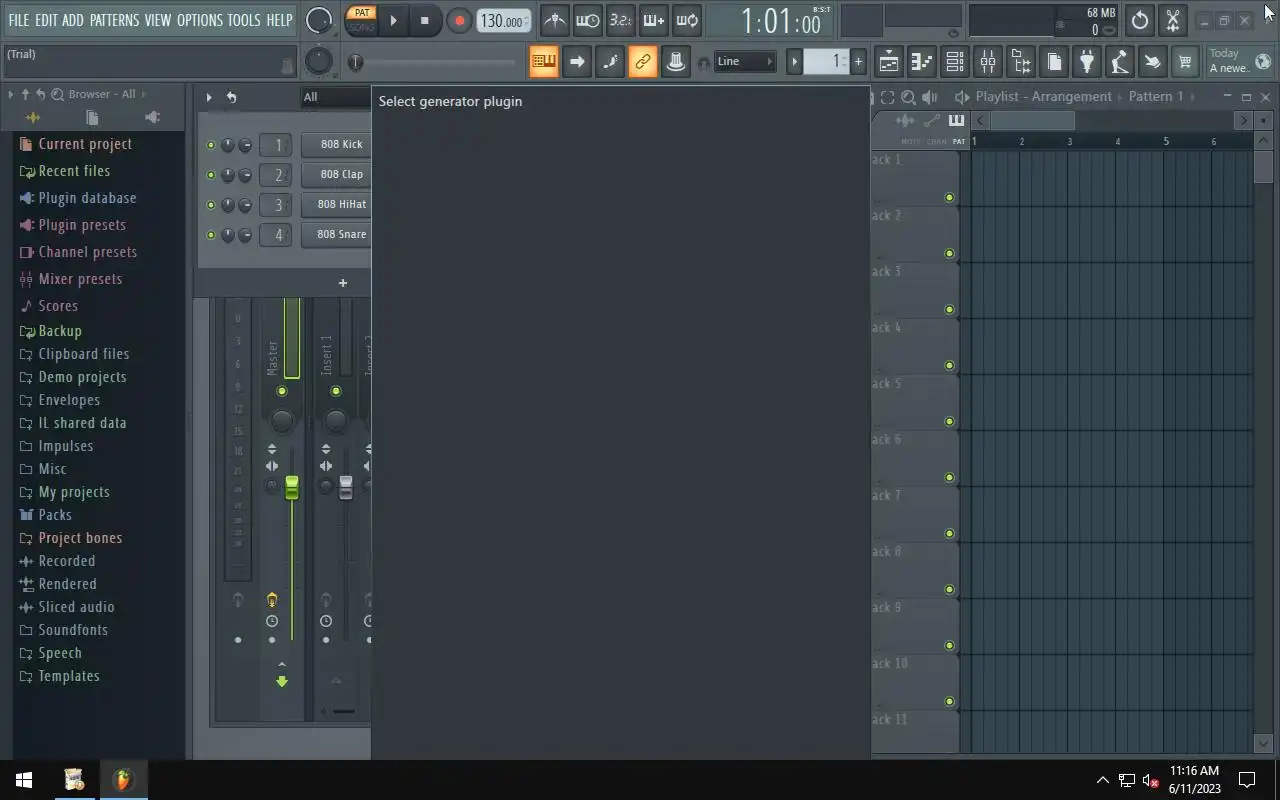Click the online news globe icon

pos(1263,62)
